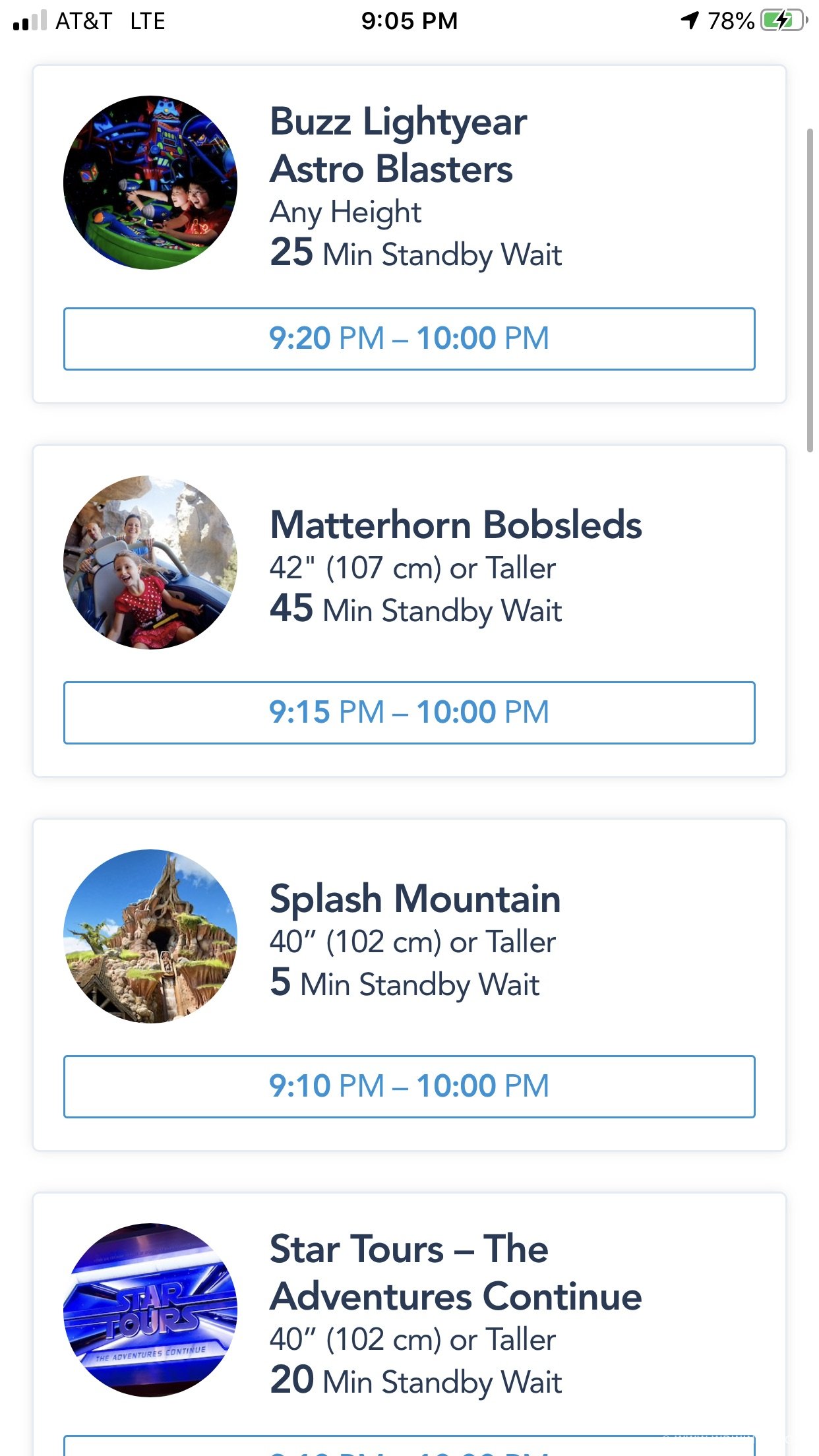Image resolution: width=819 pixels, height=1456 pixels.
Task: Select 9:10 PM – 10:00 PM time slot
Action: tap(409, 1087)
